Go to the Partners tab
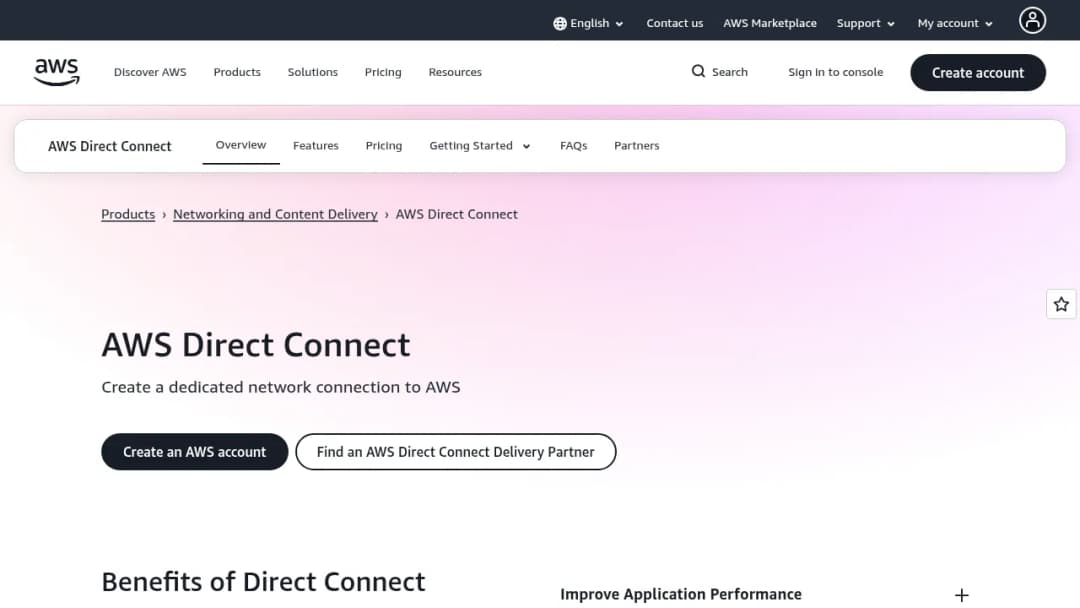The image size is (1080, 608). coord(636,146)
